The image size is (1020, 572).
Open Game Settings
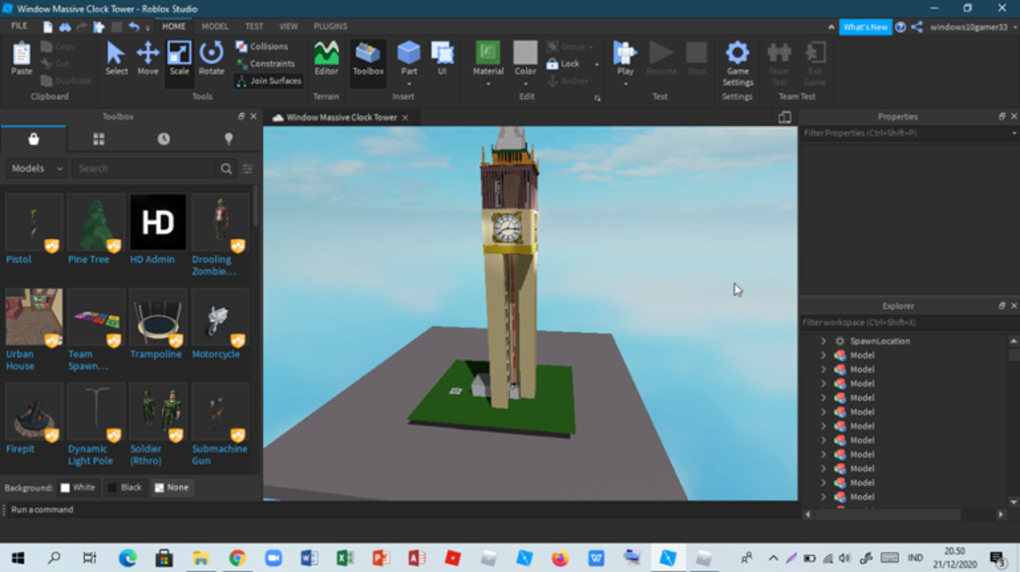(737, 63)
